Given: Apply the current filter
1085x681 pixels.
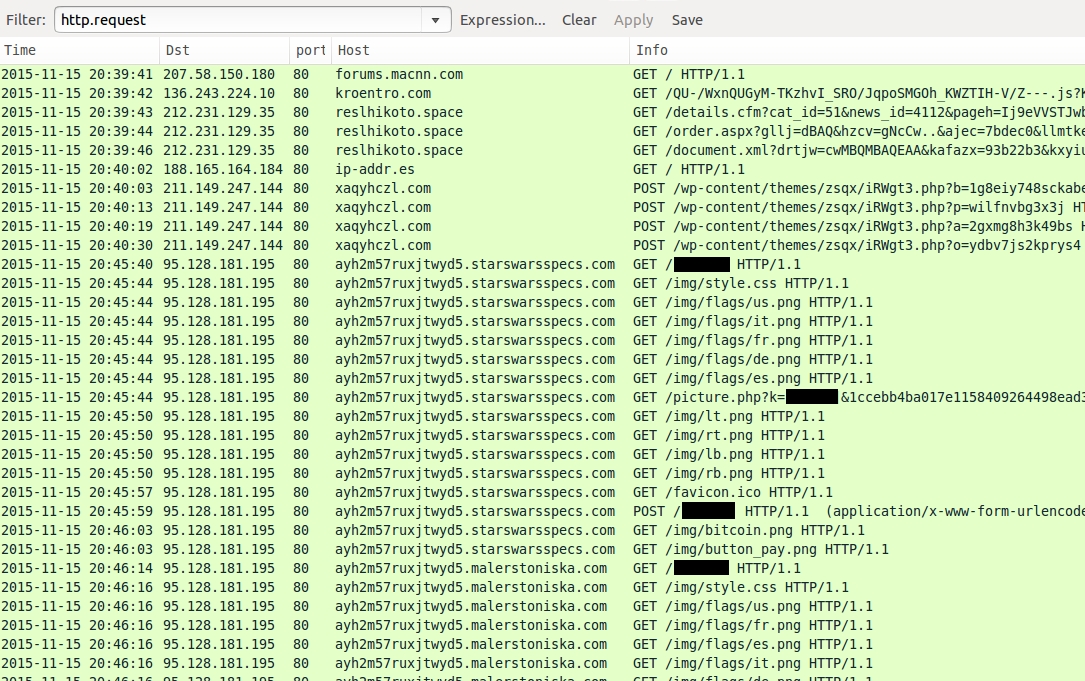Looking at the screenshot, I should tap(633, 20).
